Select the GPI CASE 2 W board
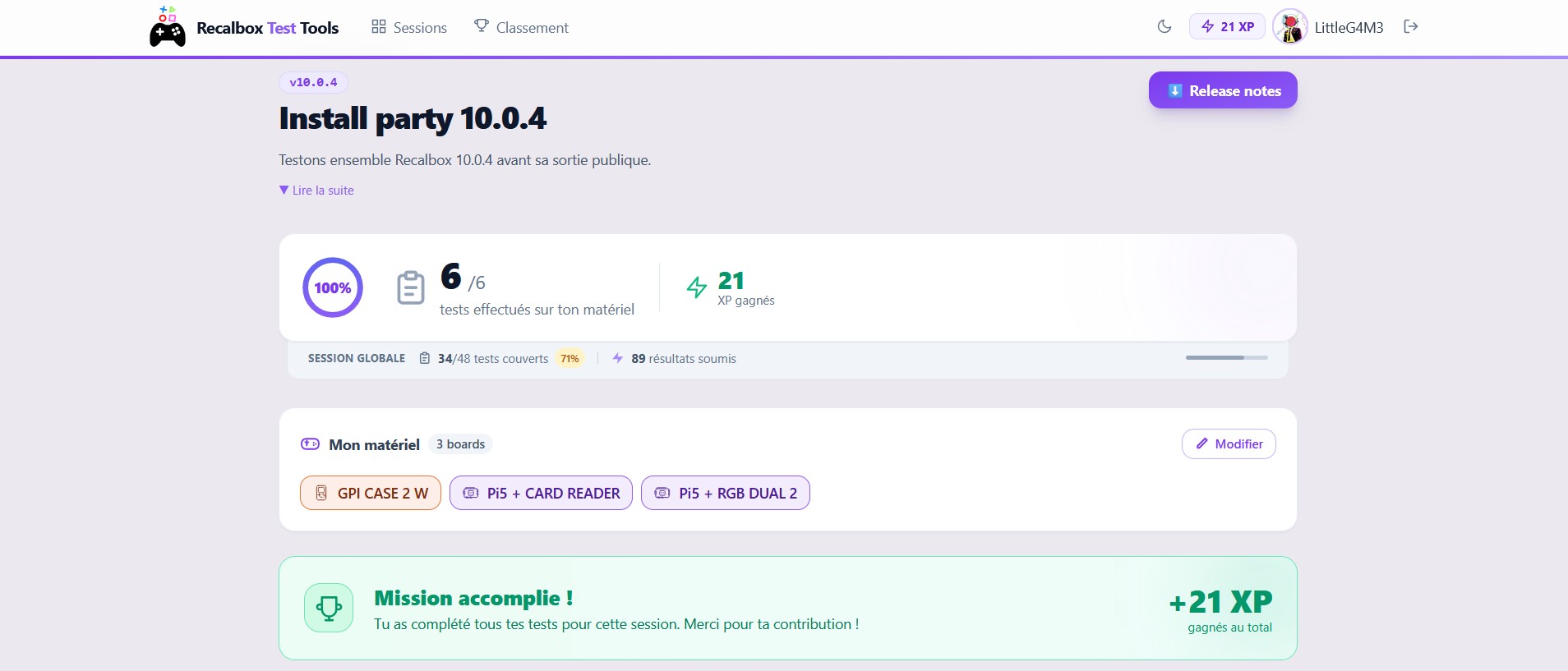Screen dimensions: 1568x671 click(x=371, y=493)
